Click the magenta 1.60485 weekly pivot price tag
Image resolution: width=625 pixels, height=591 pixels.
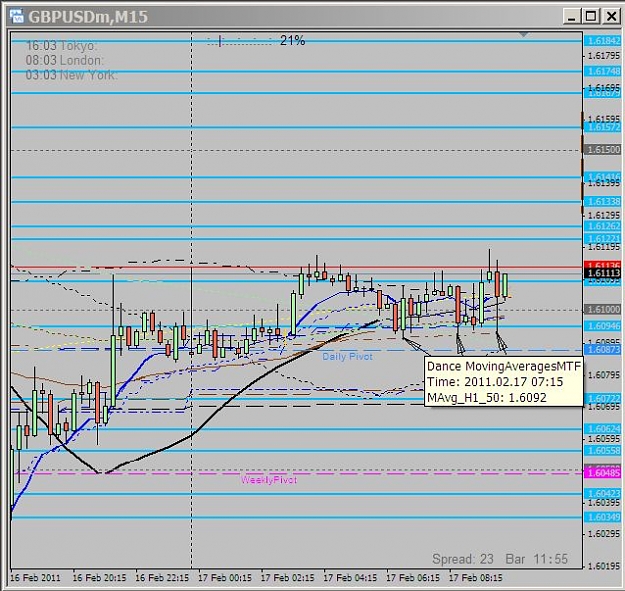click(x=603, y=473)
